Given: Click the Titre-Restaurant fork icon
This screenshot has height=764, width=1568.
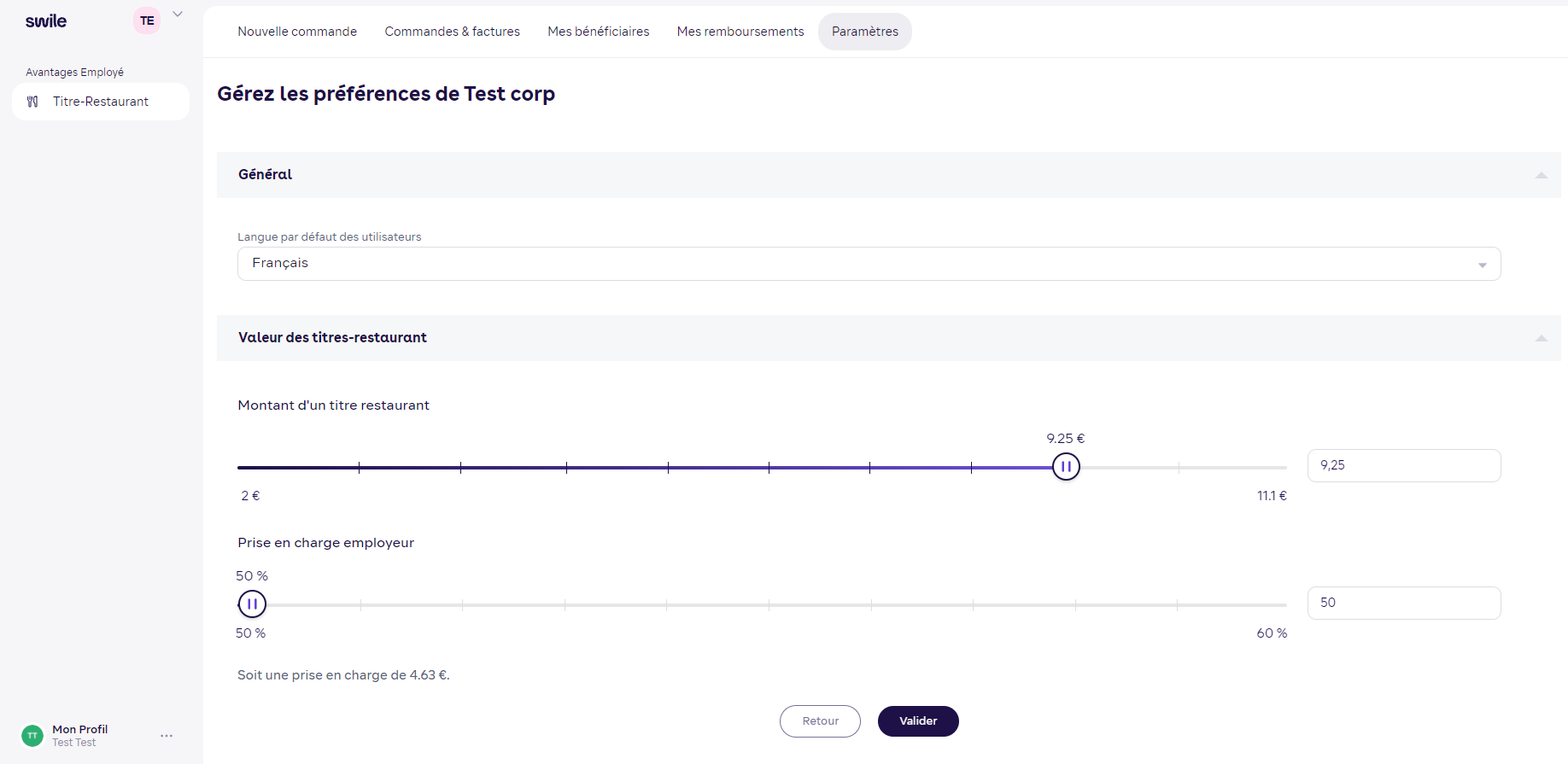Looking at the screenshot, I should coord(32,102).
